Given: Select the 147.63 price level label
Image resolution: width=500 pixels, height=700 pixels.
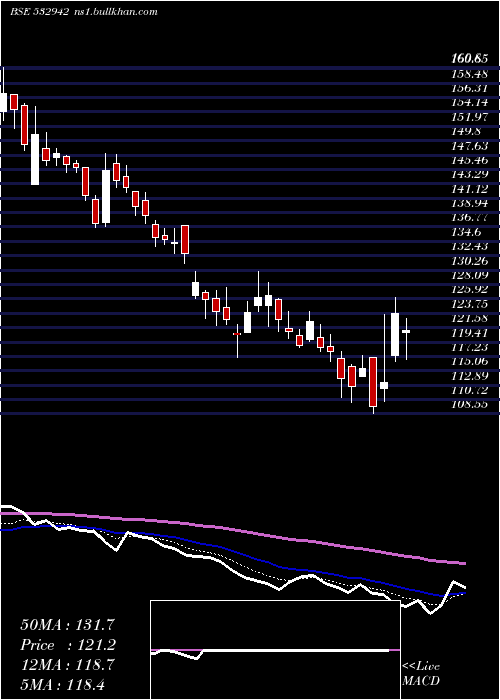Looking at the screenshot, I should click(x=469, y=146).
